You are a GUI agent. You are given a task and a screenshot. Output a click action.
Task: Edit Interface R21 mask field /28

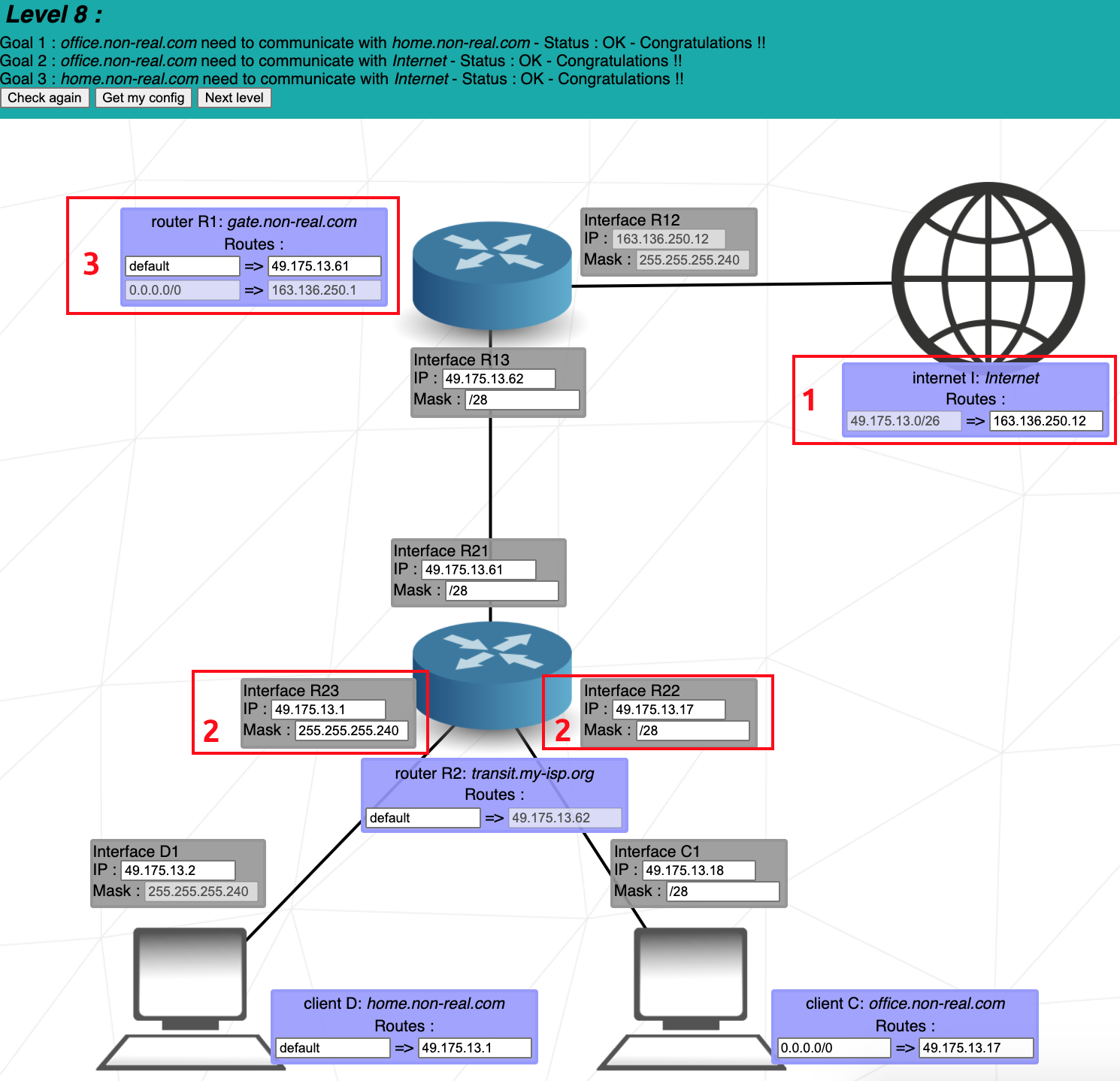(502, 591)
